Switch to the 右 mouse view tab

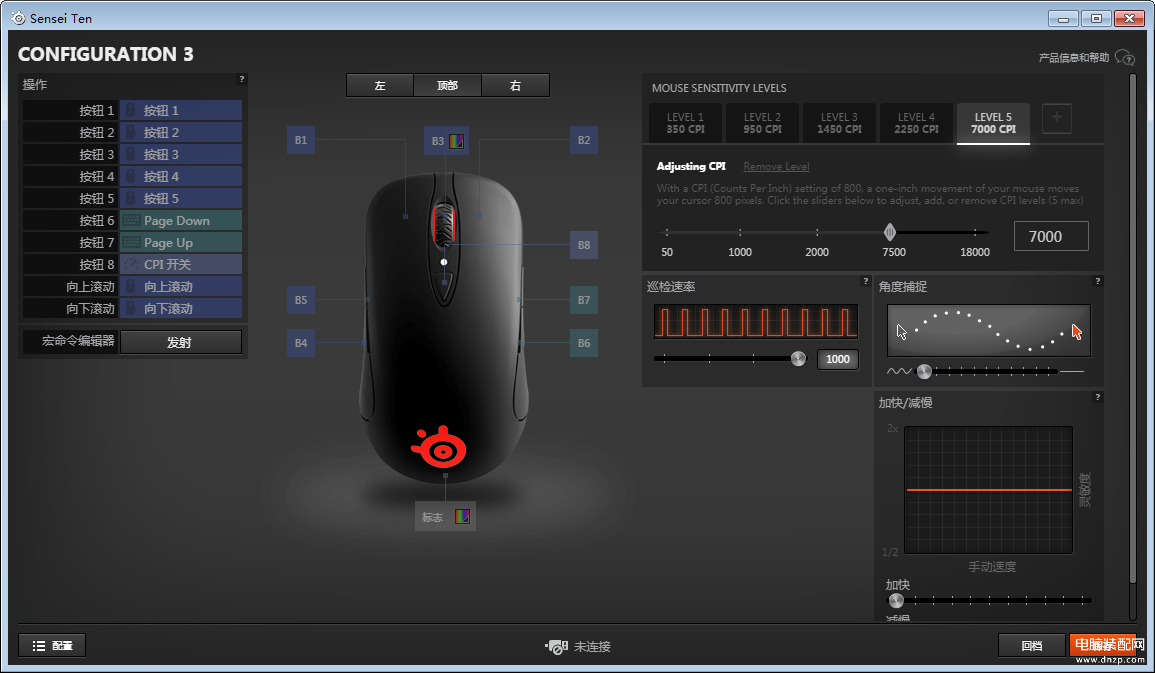(515, 85)
